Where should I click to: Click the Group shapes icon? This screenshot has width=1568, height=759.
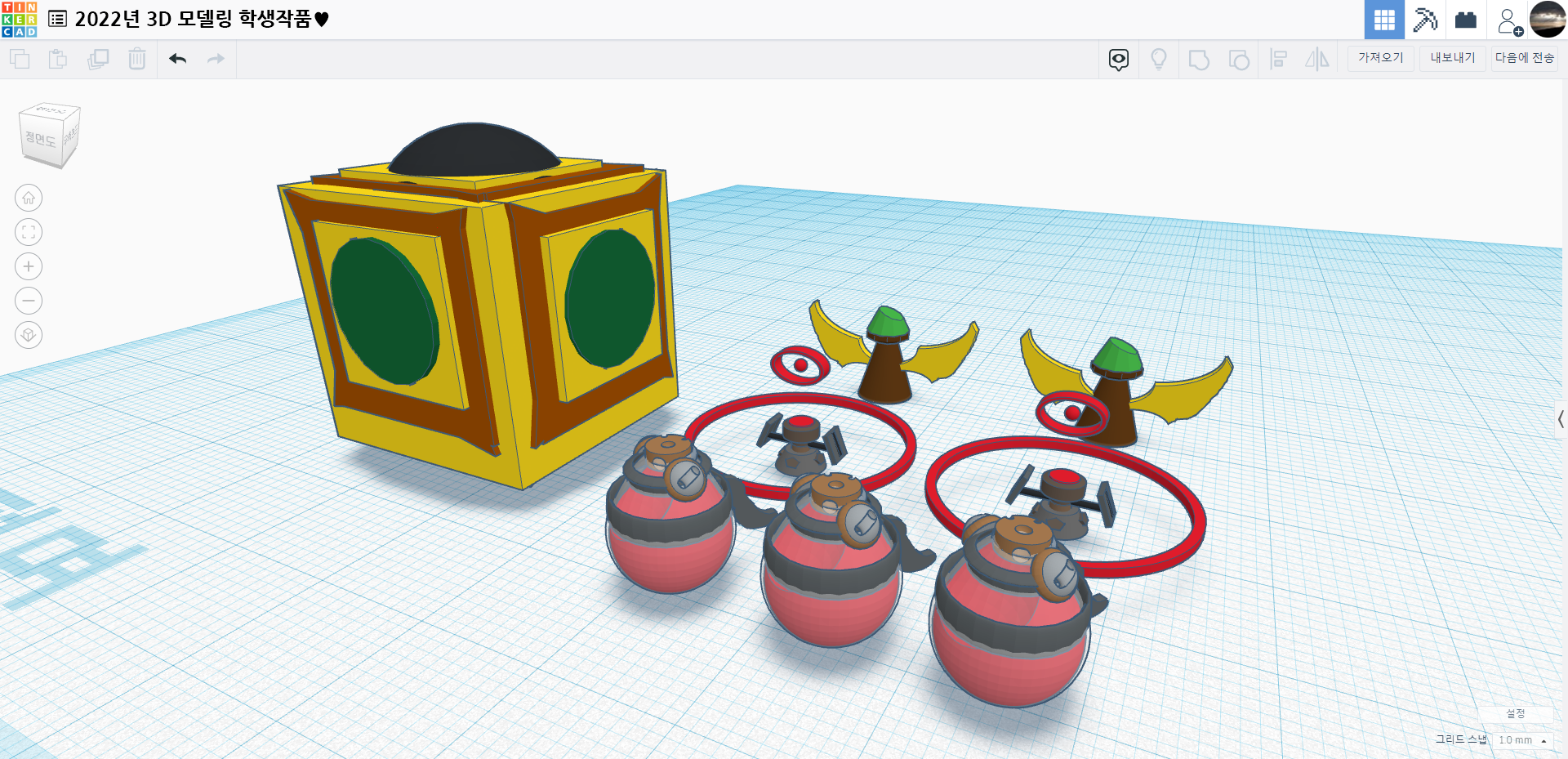[1199, 60]
